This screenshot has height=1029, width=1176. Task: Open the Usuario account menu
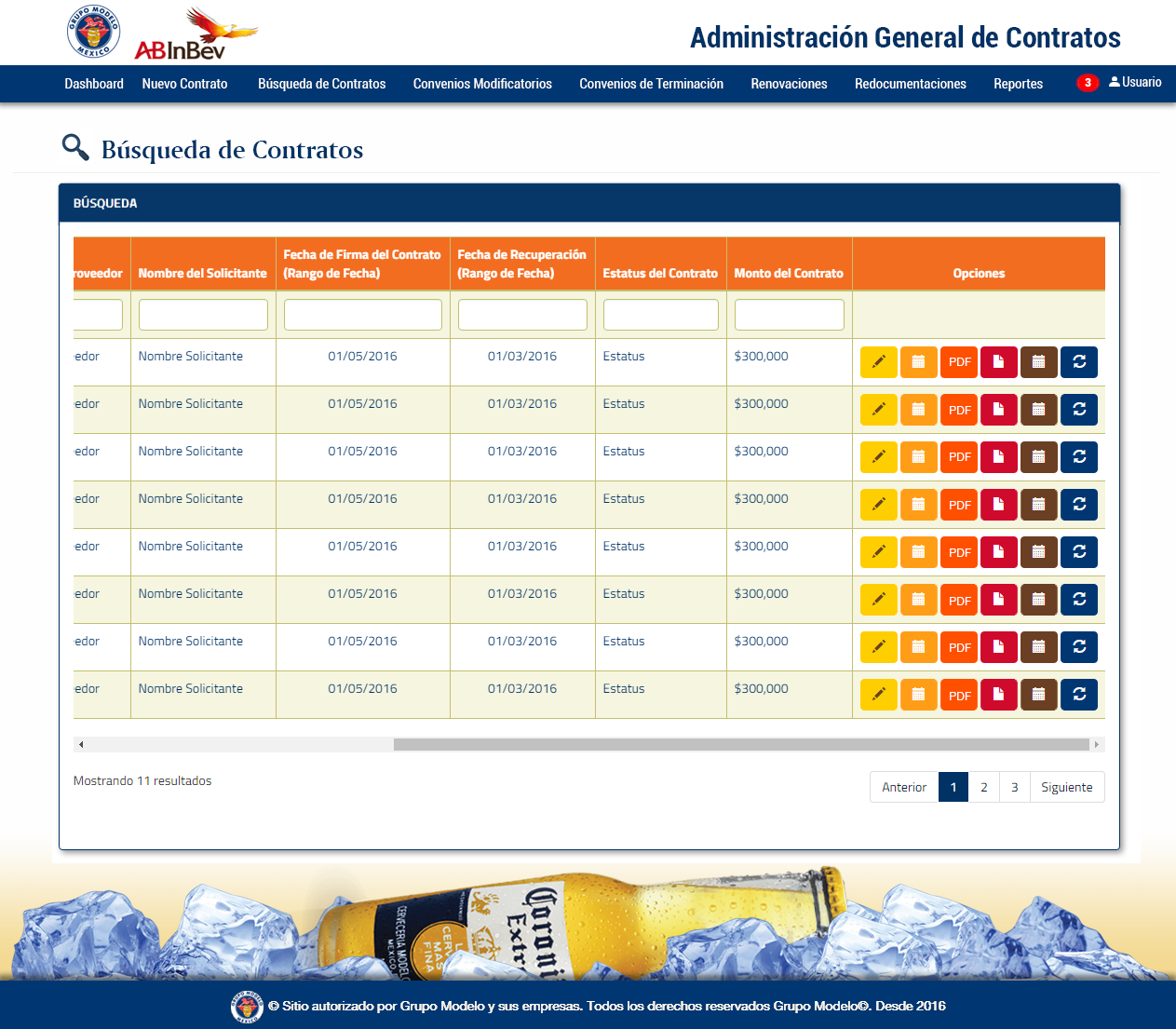1135,83
